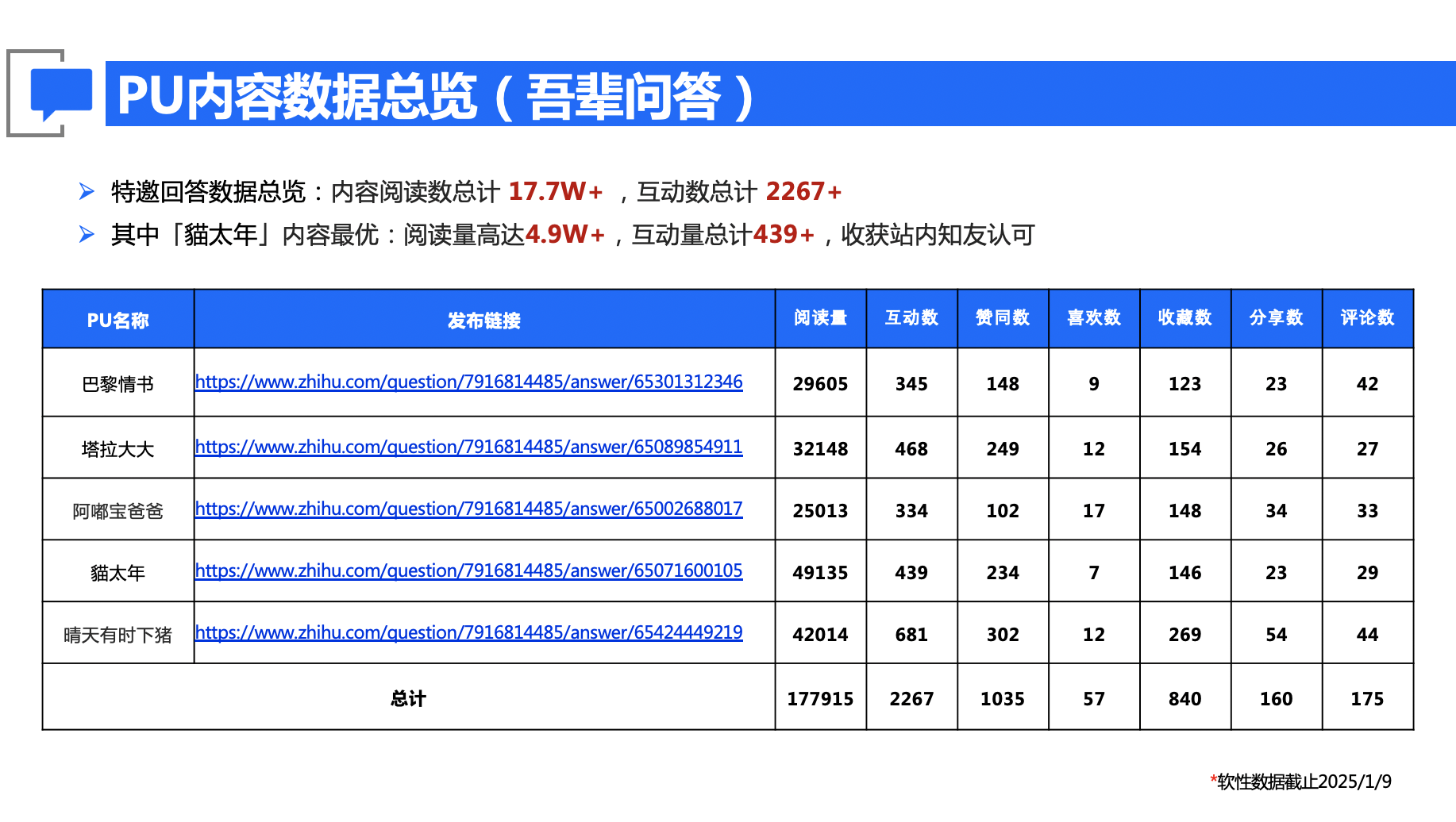Click the 阅读量 column header

click(820, 318)
